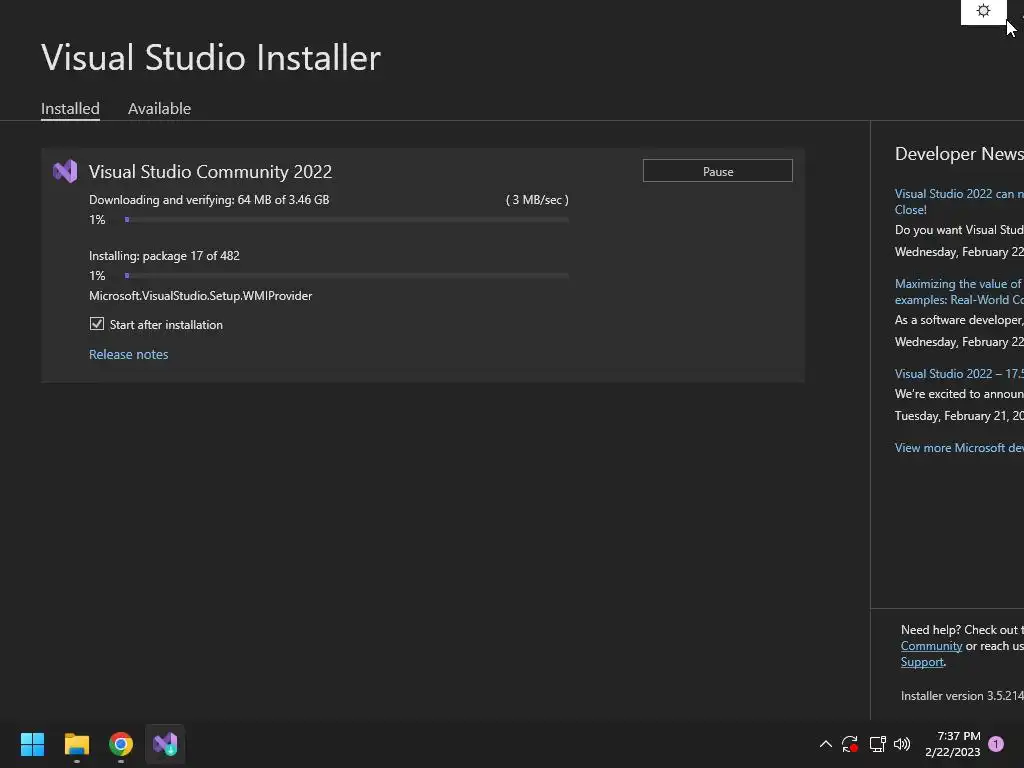Click the brightness/theme icon in top corner
This screenshot has height=768, width=1024.
[x=983, y=11]
